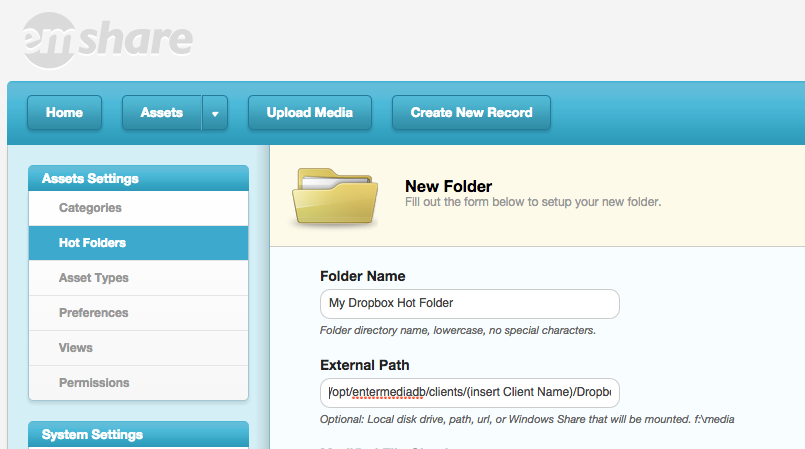Viewport: 805px width, 449px height.
Task: Click the System Settings header
Action: (x=139, y=434)
